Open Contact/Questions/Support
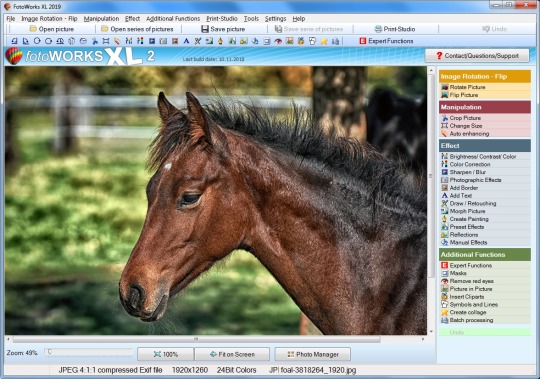The height and width of the screenshot is (379, 540). [477, 56]
